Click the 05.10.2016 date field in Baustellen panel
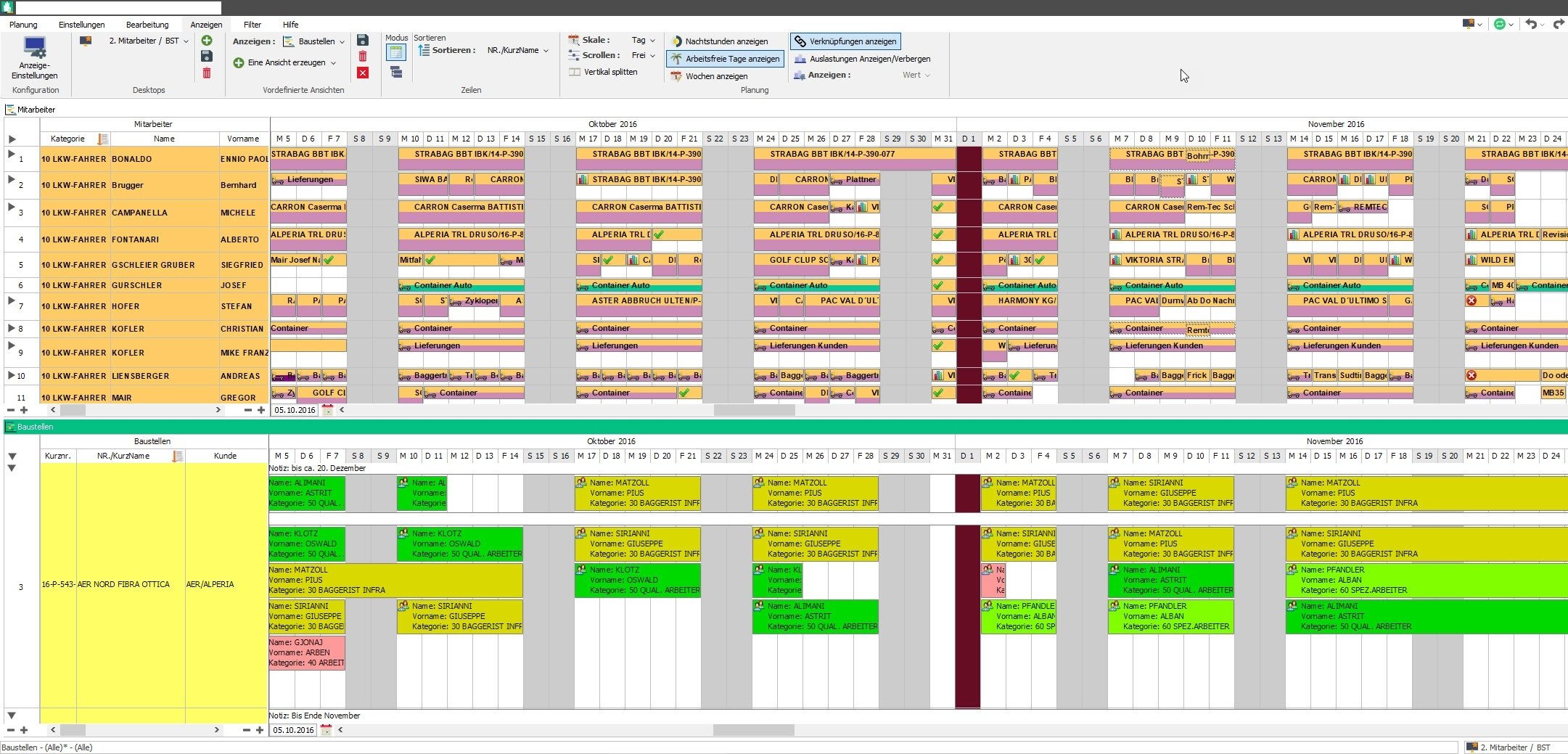The image size is (1568, 754). point(294,730)
